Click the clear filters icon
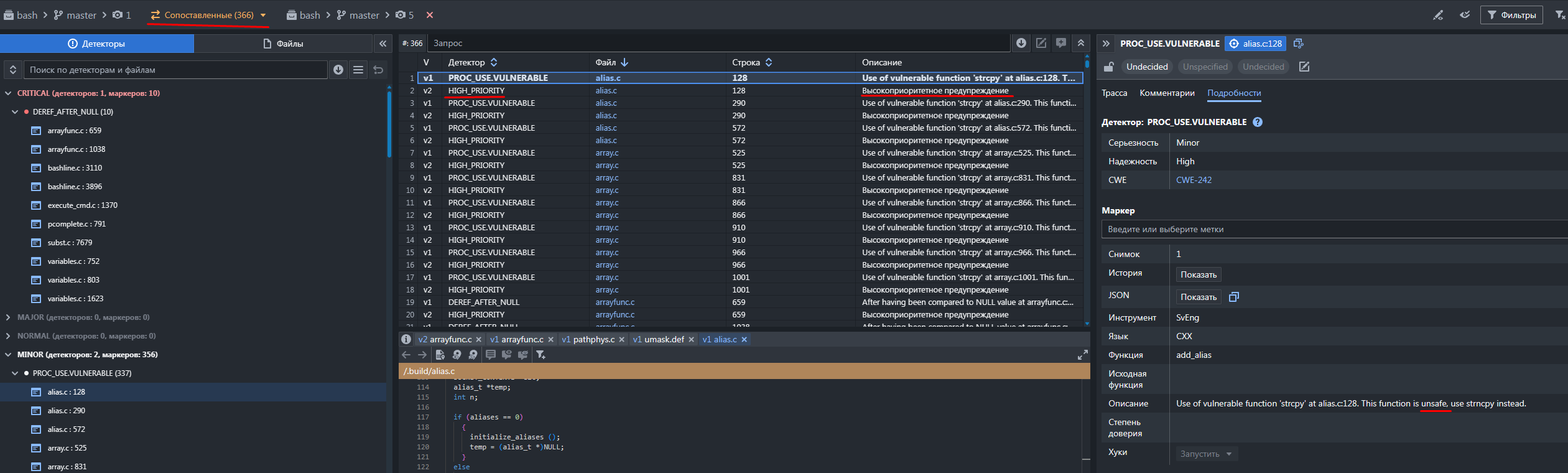1568x473 pixels. pos(1559,15)
